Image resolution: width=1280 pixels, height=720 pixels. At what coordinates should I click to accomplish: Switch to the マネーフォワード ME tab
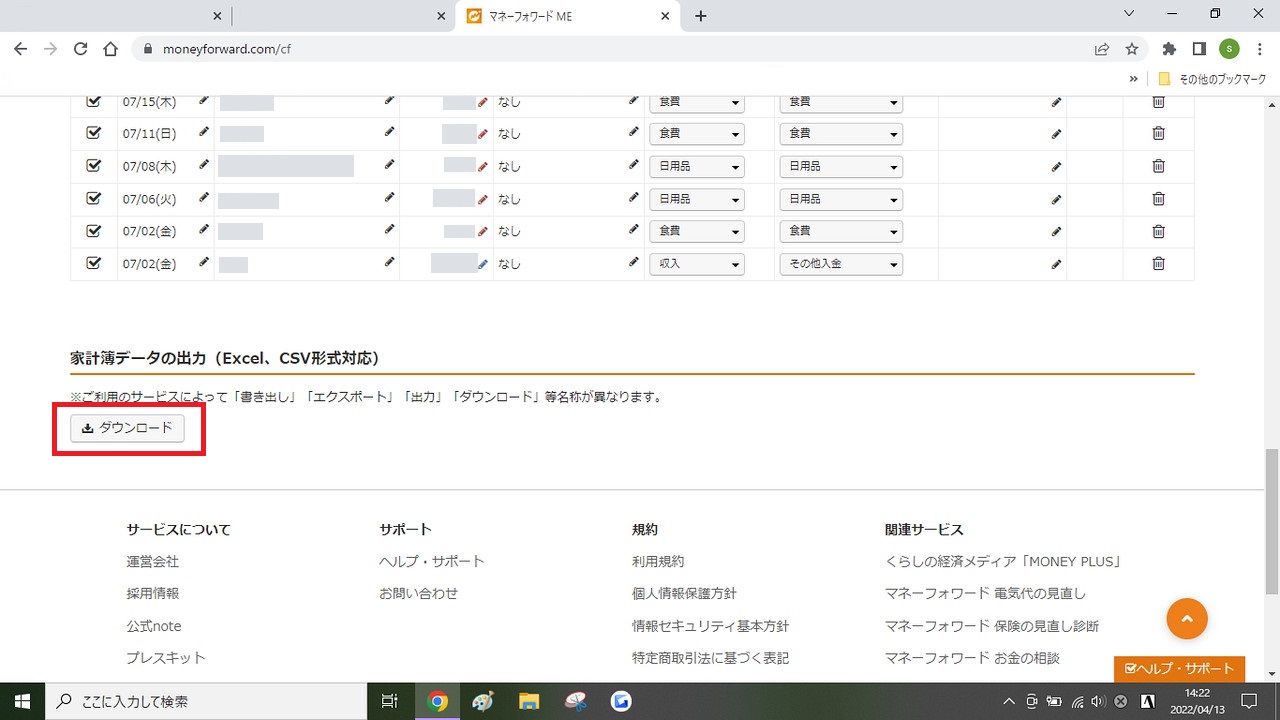pos(567,16)
